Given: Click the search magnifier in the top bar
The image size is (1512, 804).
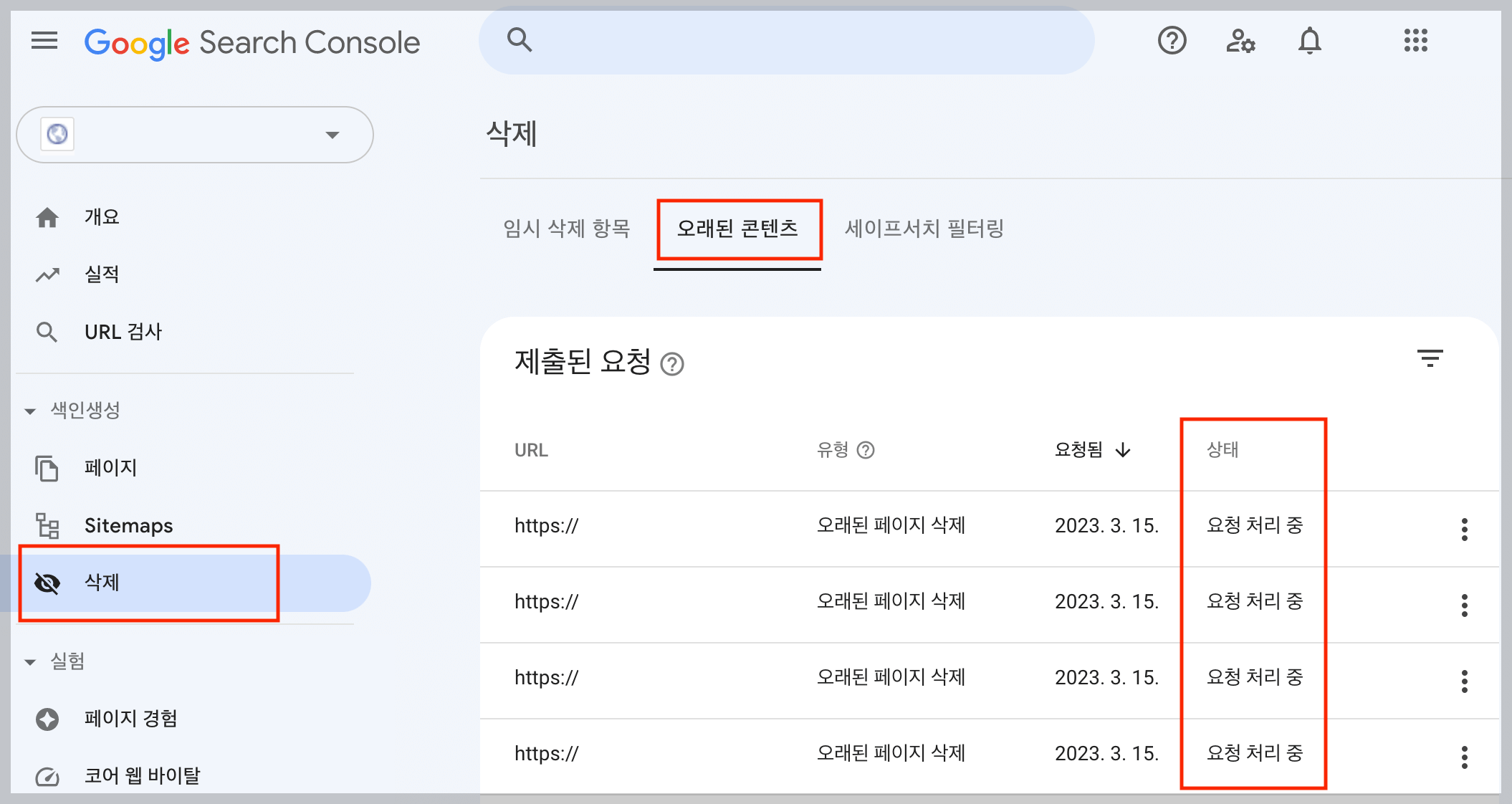Looking at the screenshot, I should (519, 40).
